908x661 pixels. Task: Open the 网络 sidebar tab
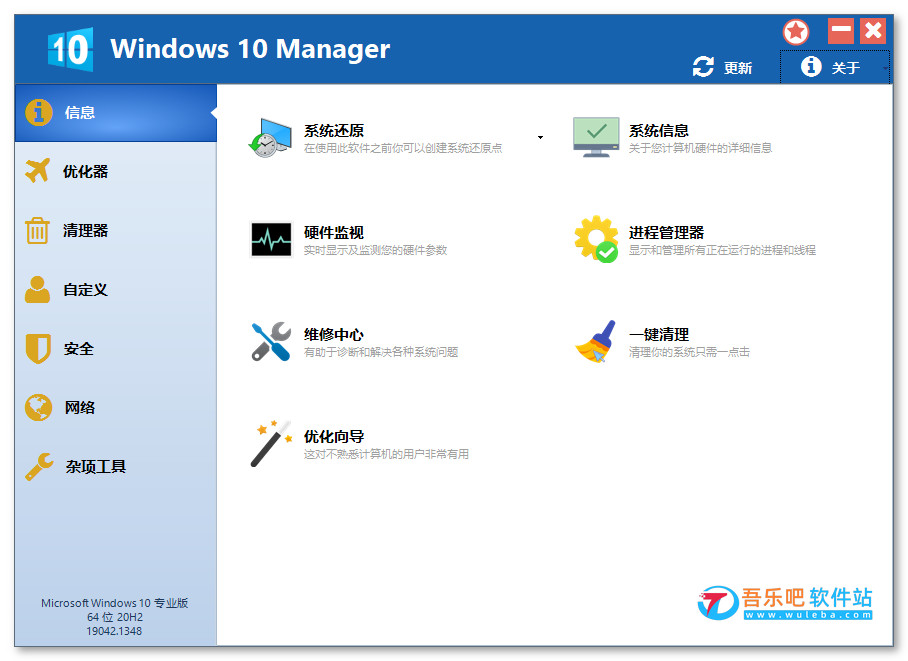(116, 408)
